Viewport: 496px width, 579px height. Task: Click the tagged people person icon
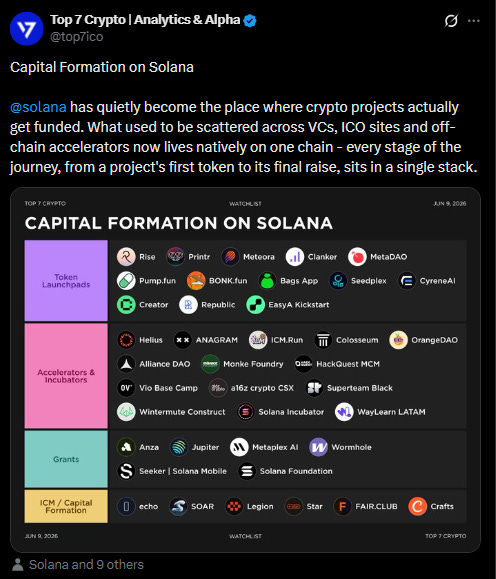pos(17,565)
